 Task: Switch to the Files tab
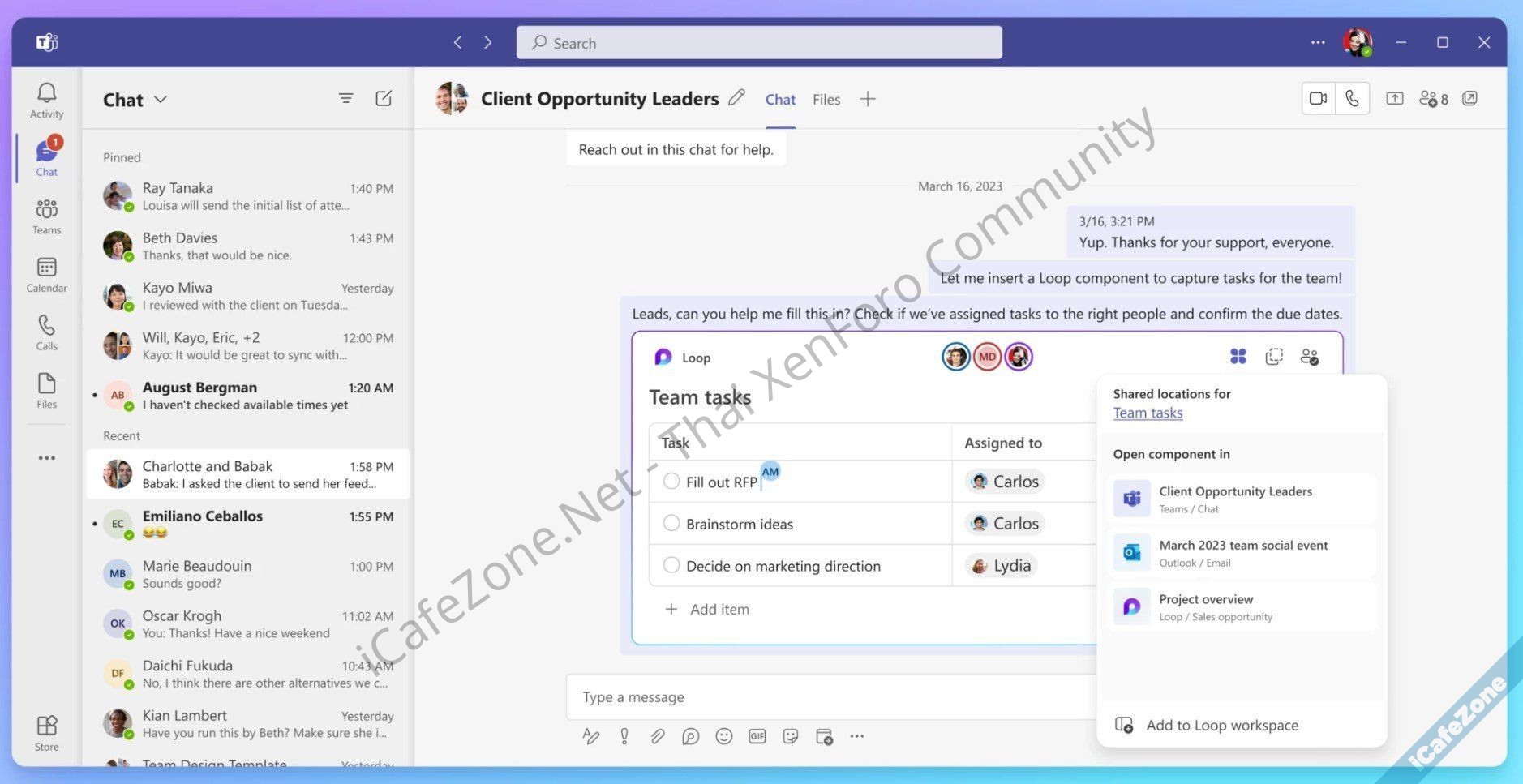coord(826,100)
